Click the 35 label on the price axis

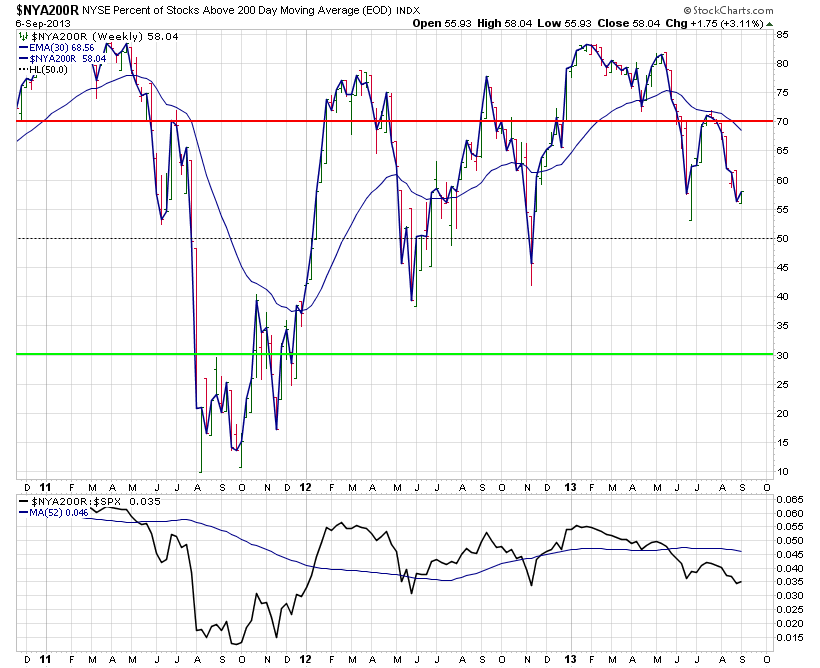pyautogui.click(x=782, y=326)
